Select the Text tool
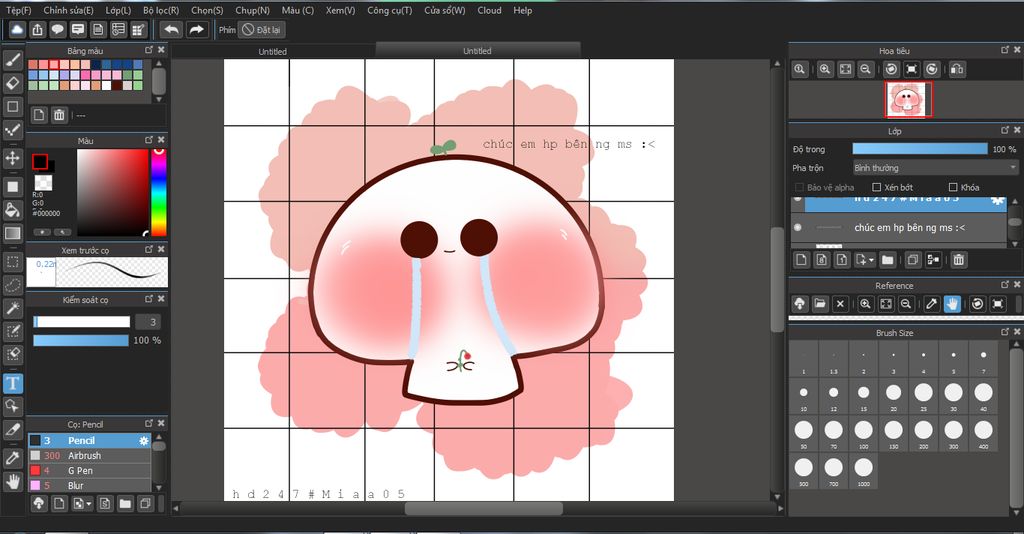The height and width of the screenshot is (534, 1024). tap(12, 383)
